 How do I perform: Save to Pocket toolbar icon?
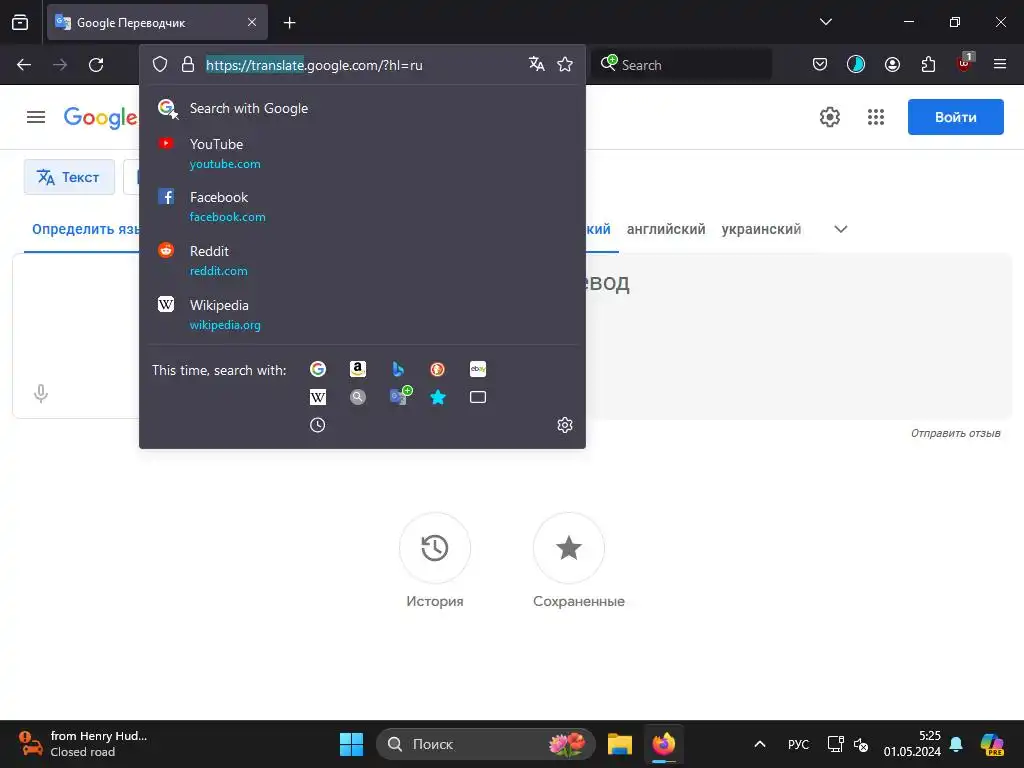820,64
